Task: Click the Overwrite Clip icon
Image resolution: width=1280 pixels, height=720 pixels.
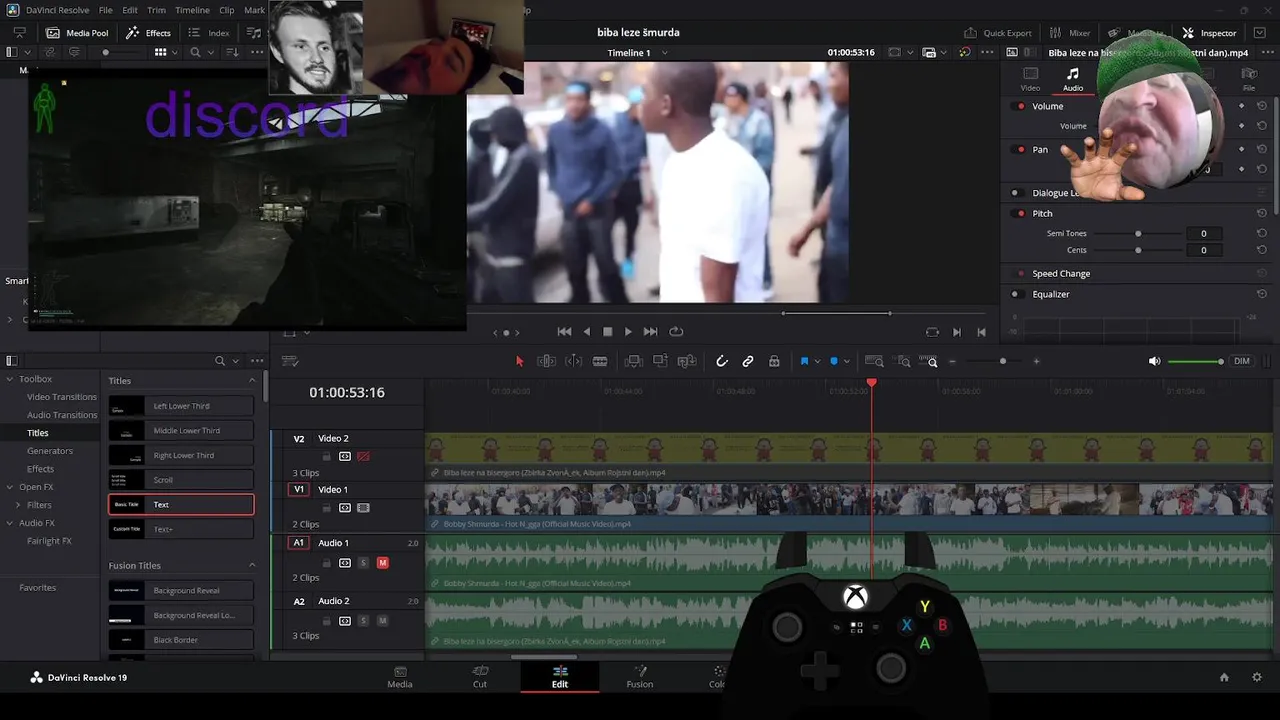Action: pyautogui.click(x=660, y=361)
